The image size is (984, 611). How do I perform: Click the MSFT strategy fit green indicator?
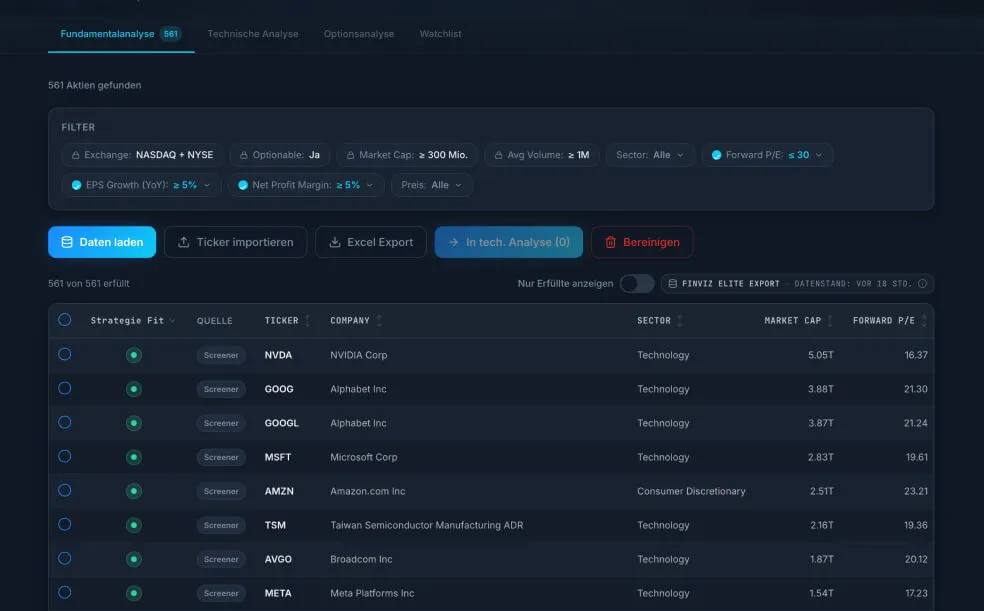134,457
